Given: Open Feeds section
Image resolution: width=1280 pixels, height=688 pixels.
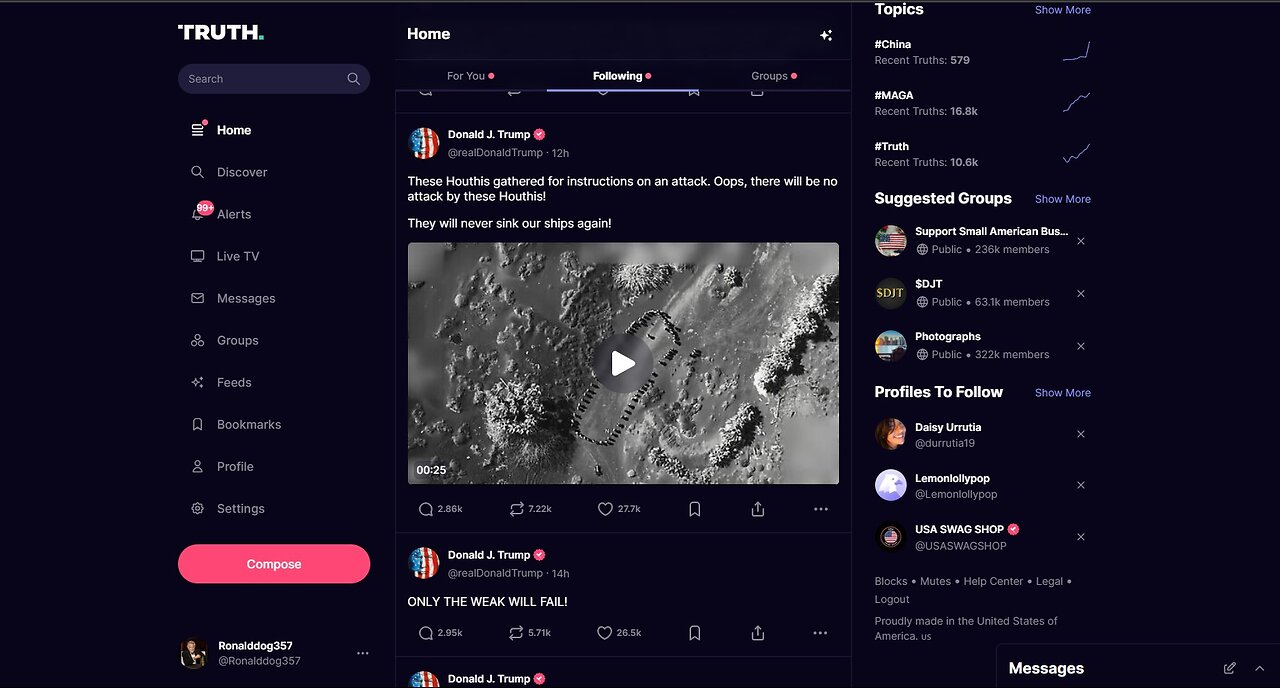Looking at the screenshot, I should point(221,382).
